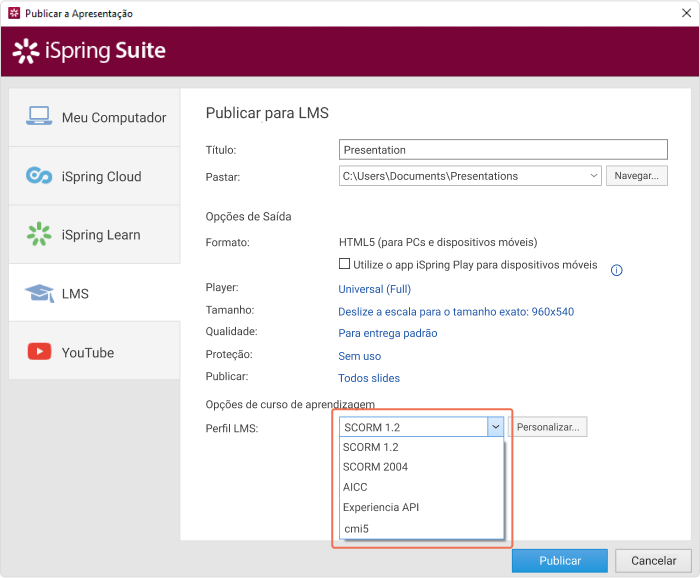Open the size link showing 960x540
The image size is (700, 578).
(456, 312)
